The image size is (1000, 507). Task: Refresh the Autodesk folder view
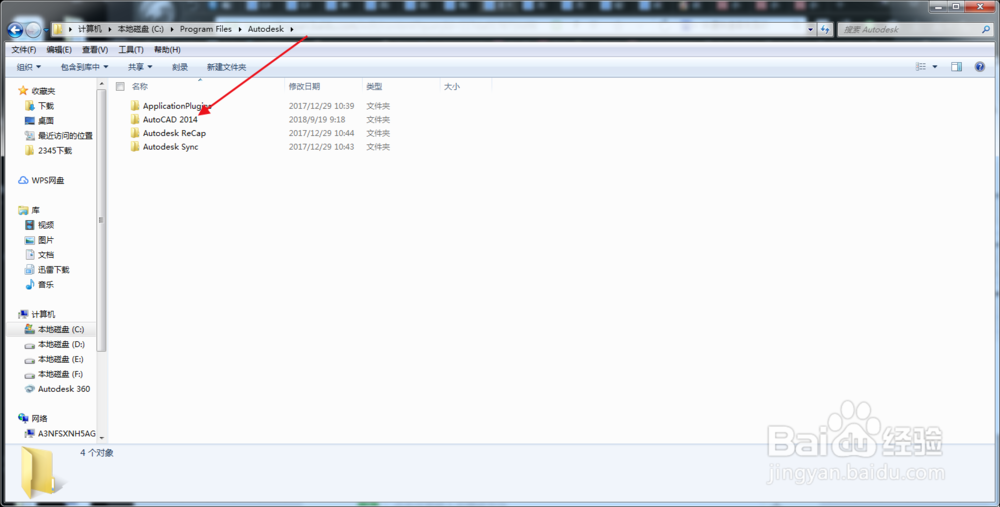(825, 29)
